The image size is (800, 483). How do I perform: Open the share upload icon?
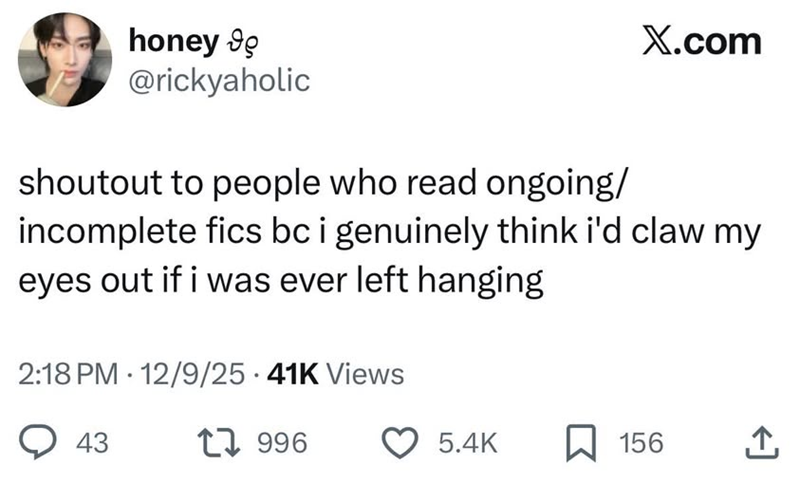tap(762, 442)
